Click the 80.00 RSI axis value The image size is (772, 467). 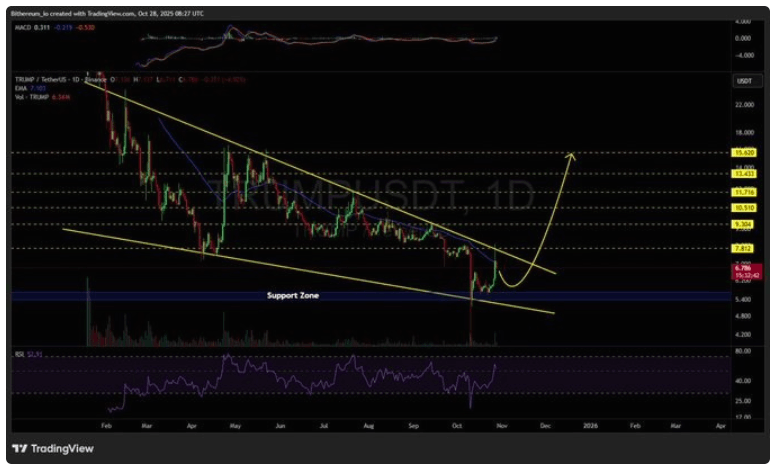click(x=744, y=351)
